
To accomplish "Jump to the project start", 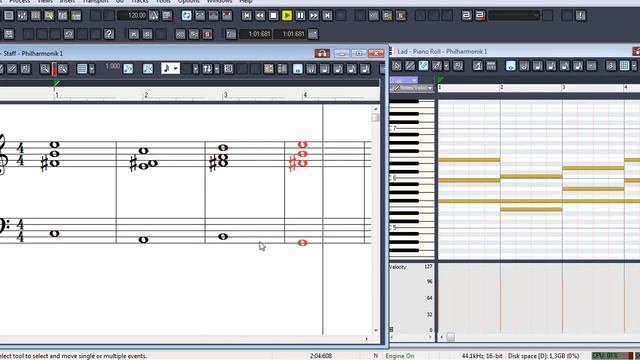I will click(247, 16).
